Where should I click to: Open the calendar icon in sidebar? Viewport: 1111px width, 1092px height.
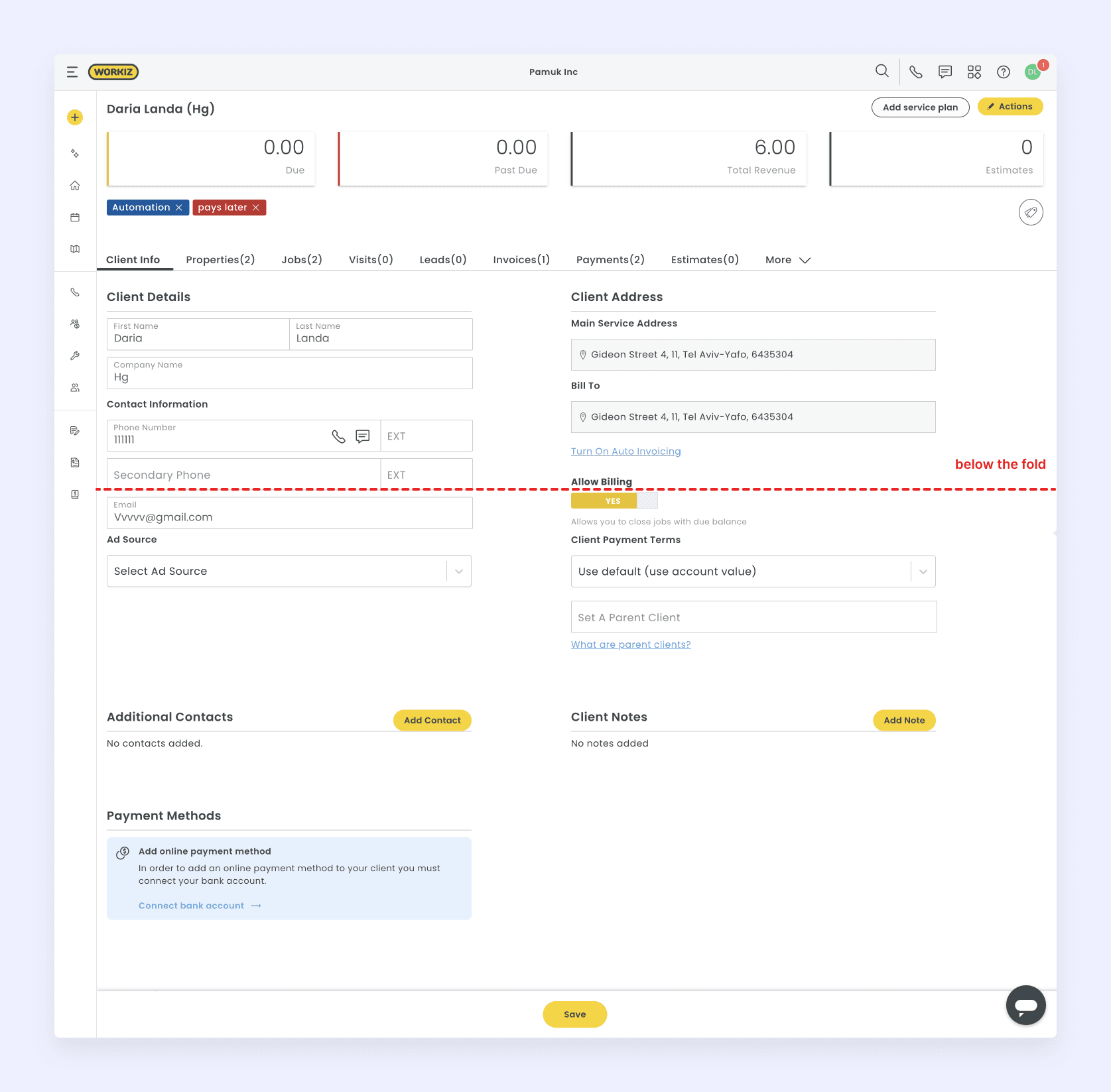(x=75, y=217)
